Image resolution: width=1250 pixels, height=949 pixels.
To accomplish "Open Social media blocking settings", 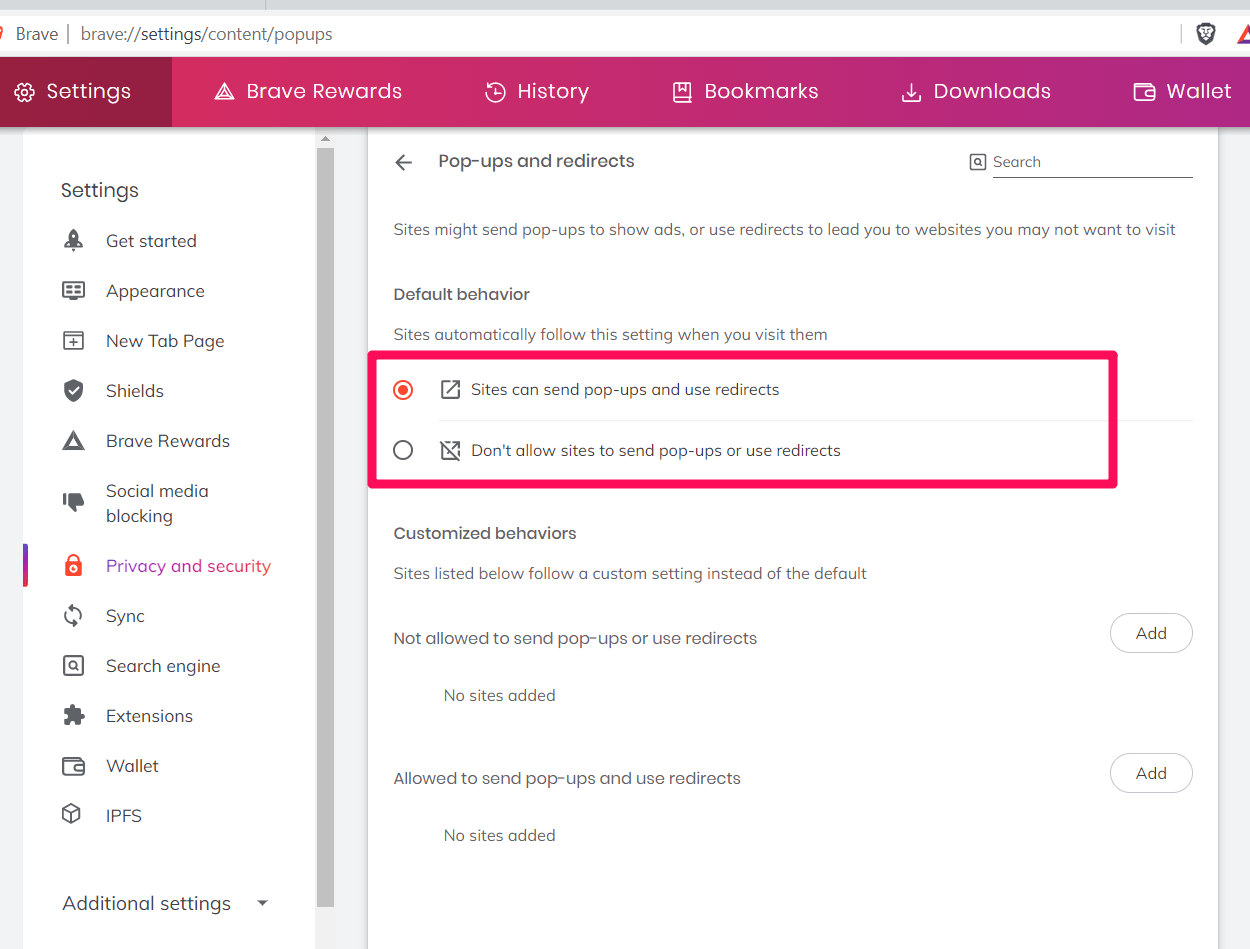I will (157, 503).
